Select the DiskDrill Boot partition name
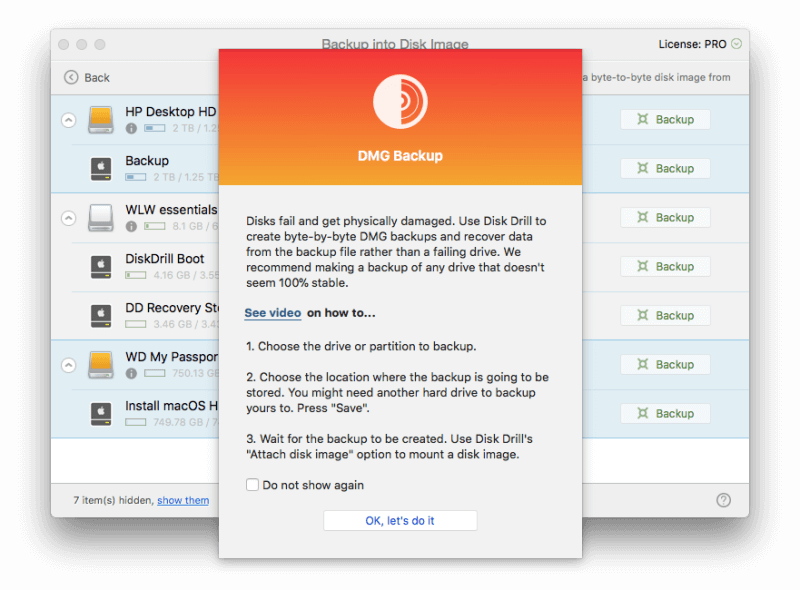Image resolution: width=800 pixels, height=590 pixels. [165, 259]
